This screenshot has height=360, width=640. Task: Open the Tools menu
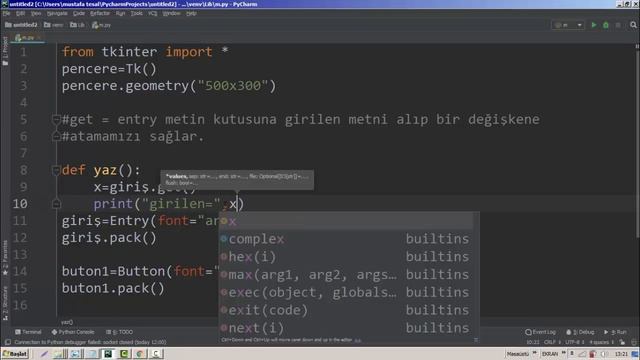pos(136,13)
